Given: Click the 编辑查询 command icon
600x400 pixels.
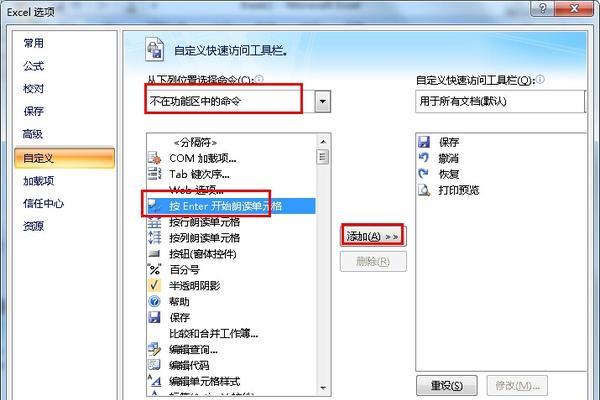Looking at the screenshot, I should pyautogui.click(x=154, y=349).
